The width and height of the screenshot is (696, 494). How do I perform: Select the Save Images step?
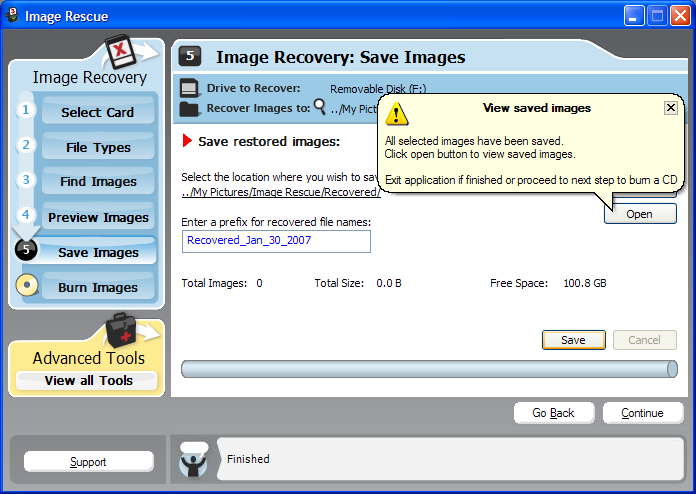coord(97,251)
